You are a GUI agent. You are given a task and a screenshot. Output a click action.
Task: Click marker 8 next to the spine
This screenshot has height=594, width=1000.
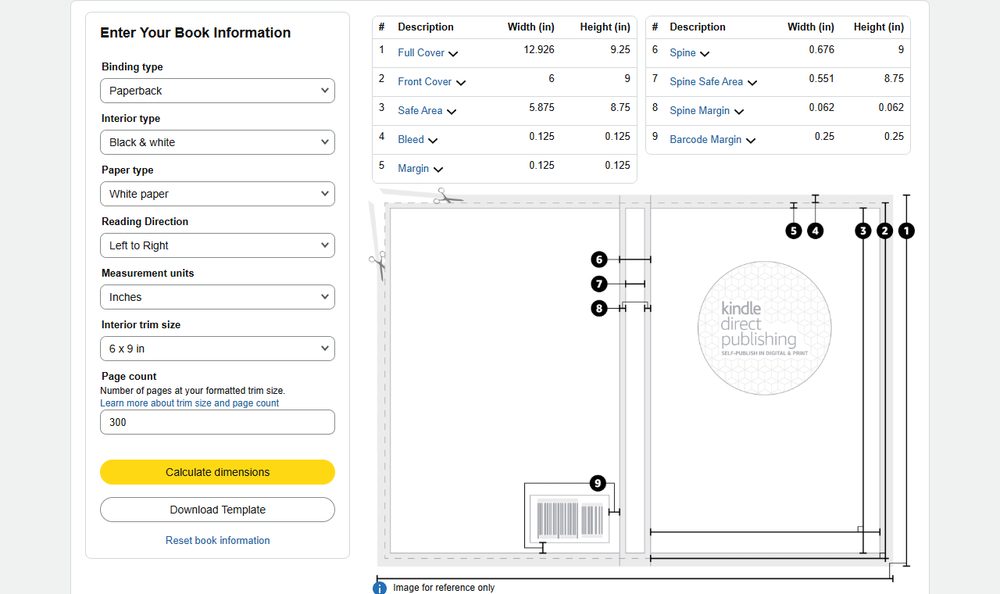point(599,309)
